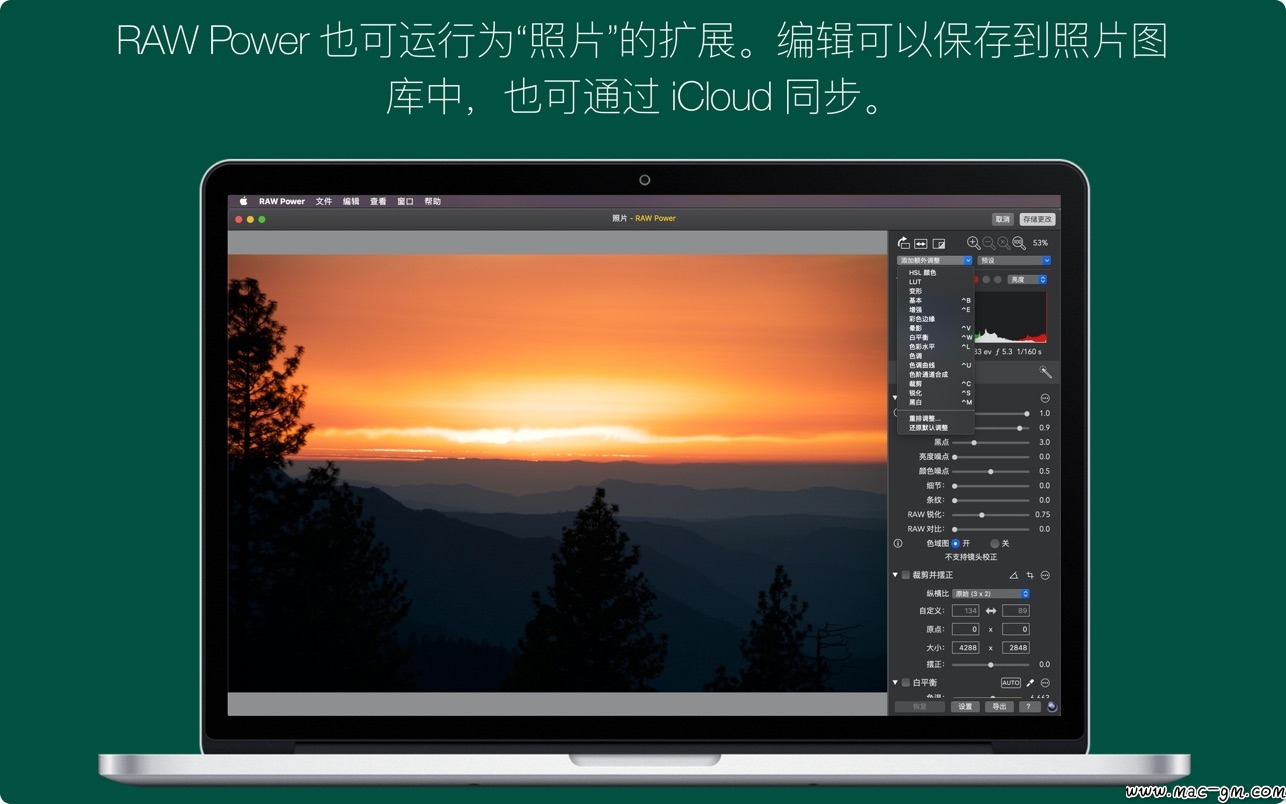The width and height of the screenshot is (1286, 804).
Task: Click the first gray histogram channel dot
Action: [986, 279]
